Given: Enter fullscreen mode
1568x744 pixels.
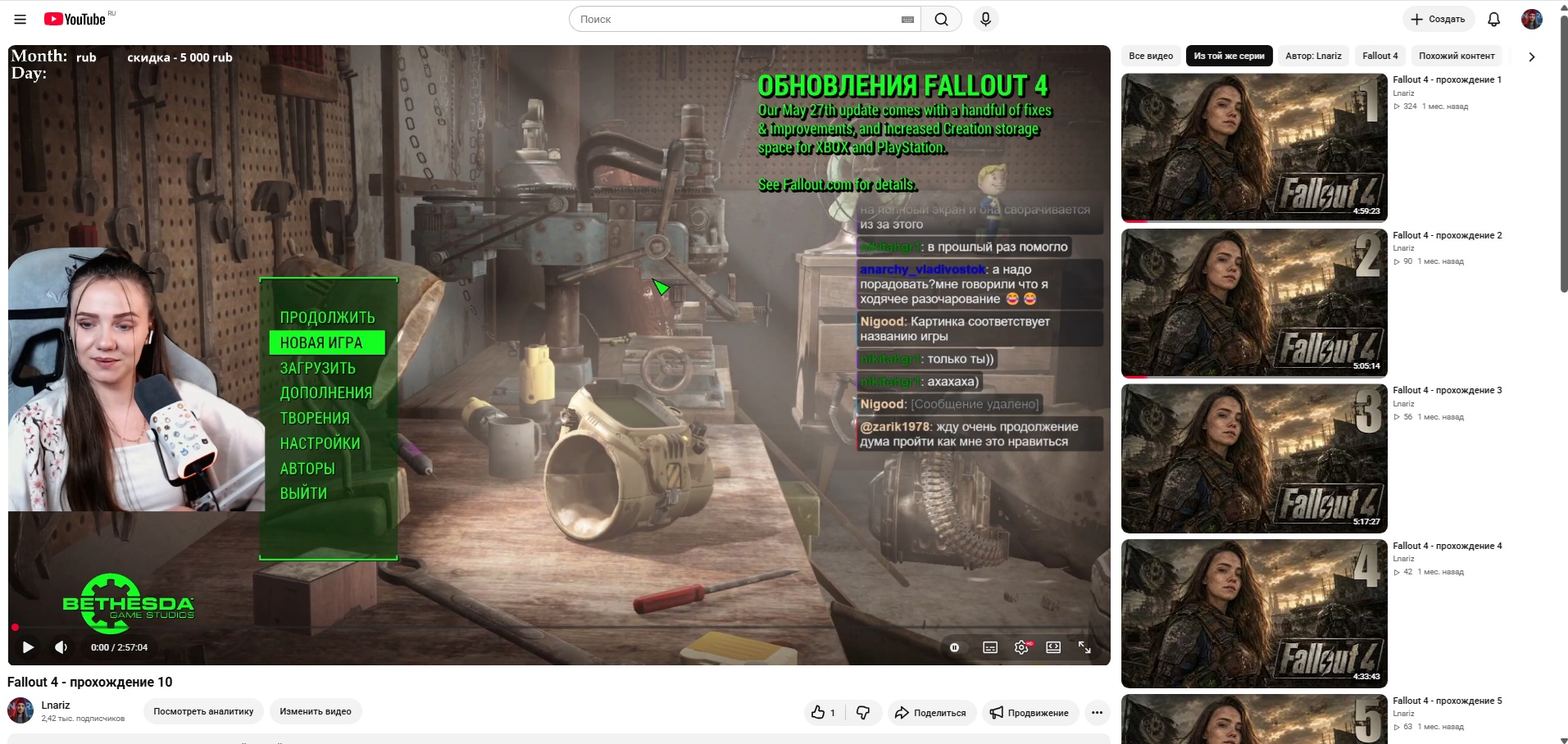Looking at the screenshot, I should coord(1084,647).
